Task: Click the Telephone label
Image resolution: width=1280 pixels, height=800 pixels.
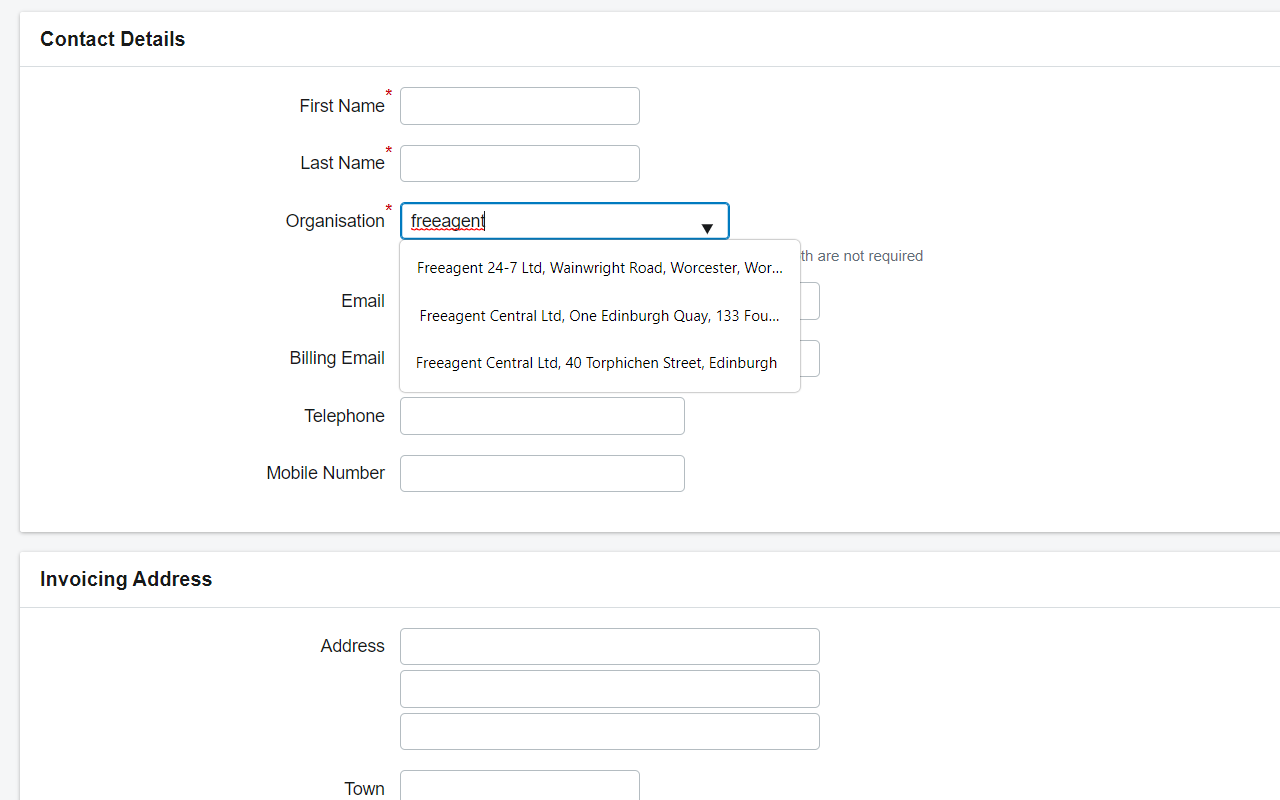Action: click(344, 416)
